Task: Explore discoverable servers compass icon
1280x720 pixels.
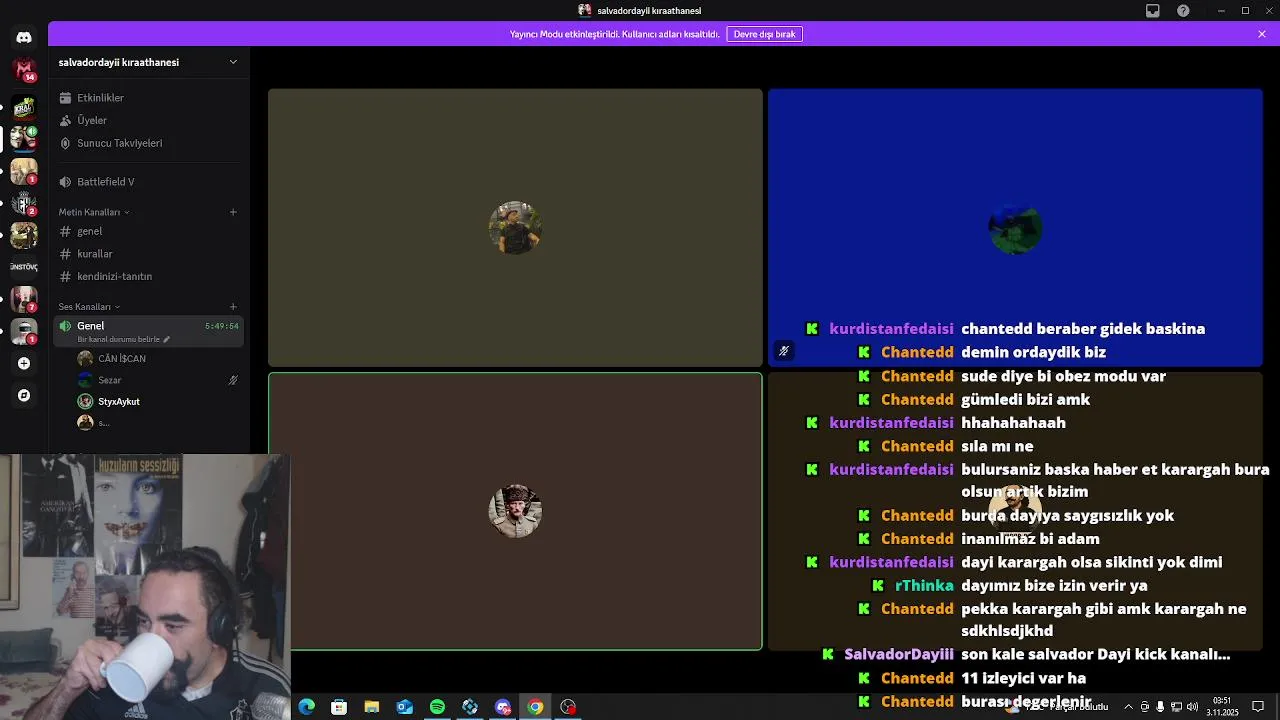Action: click(24, 395)
